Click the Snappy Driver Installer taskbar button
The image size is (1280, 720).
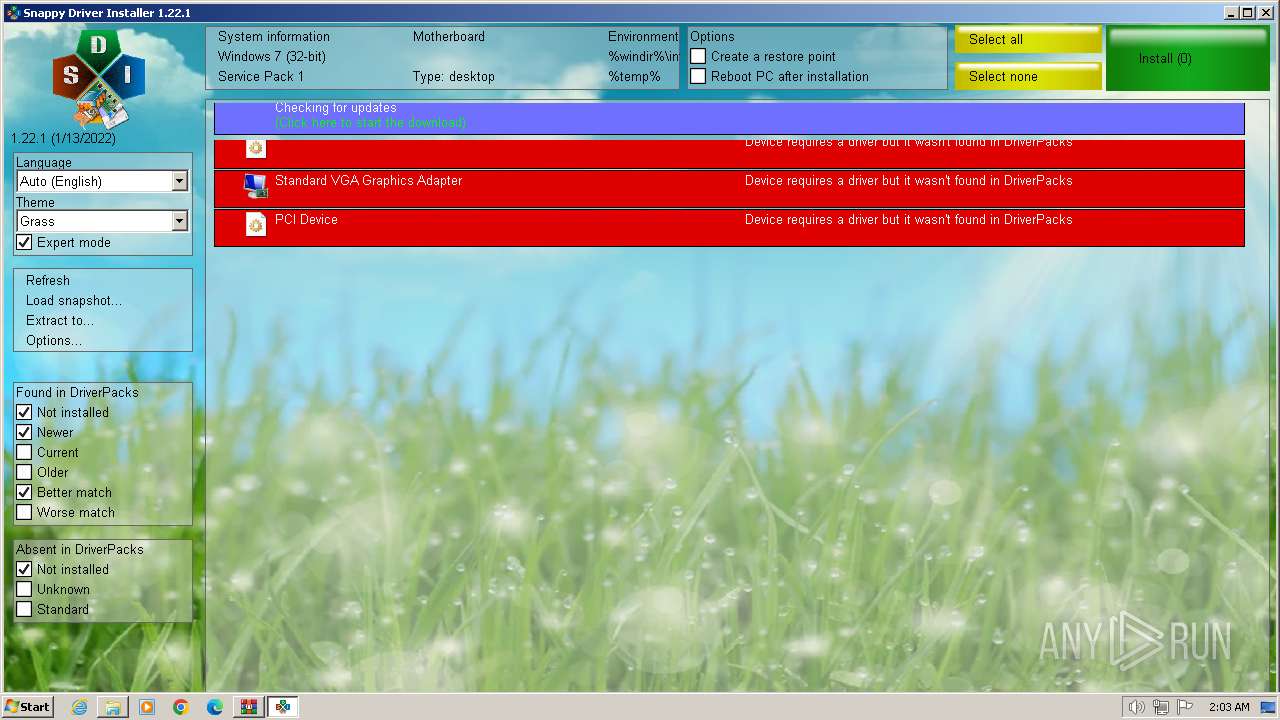pyautogui.click(x=284, y=707)
